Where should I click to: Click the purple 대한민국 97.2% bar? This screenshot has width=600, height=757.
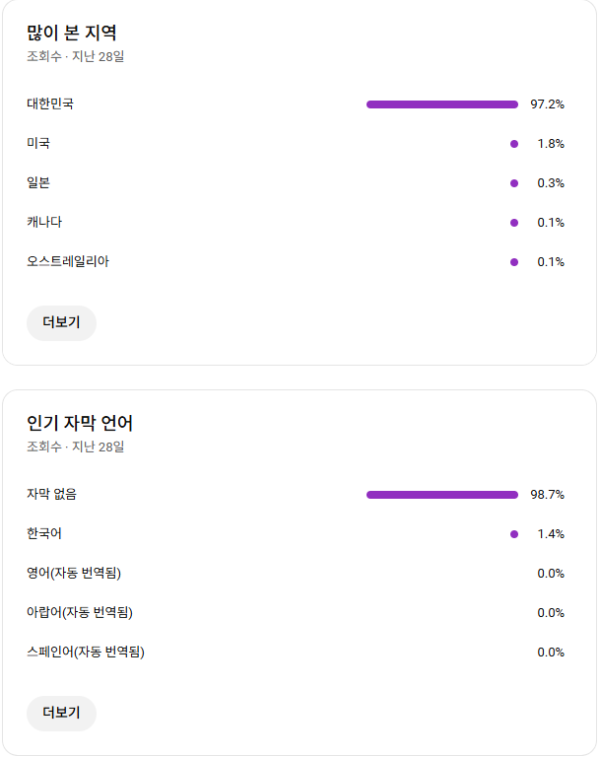click(x=442, y=104)
